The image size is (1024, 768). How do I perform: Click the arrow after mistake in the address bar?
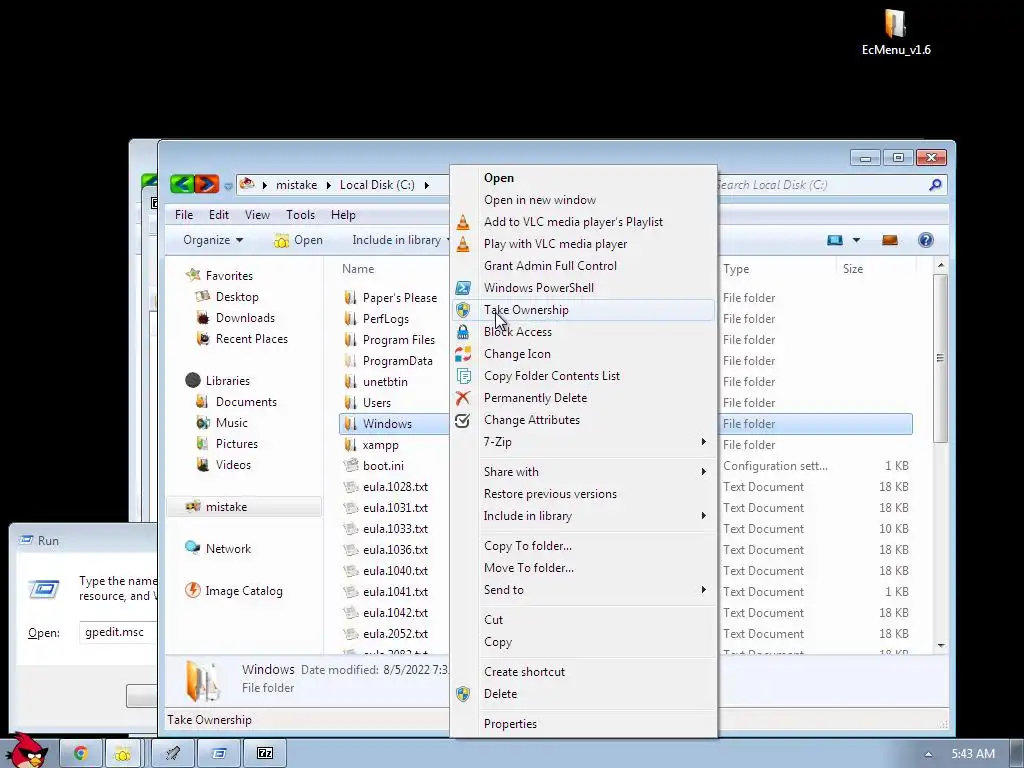(x=328, y=185)
